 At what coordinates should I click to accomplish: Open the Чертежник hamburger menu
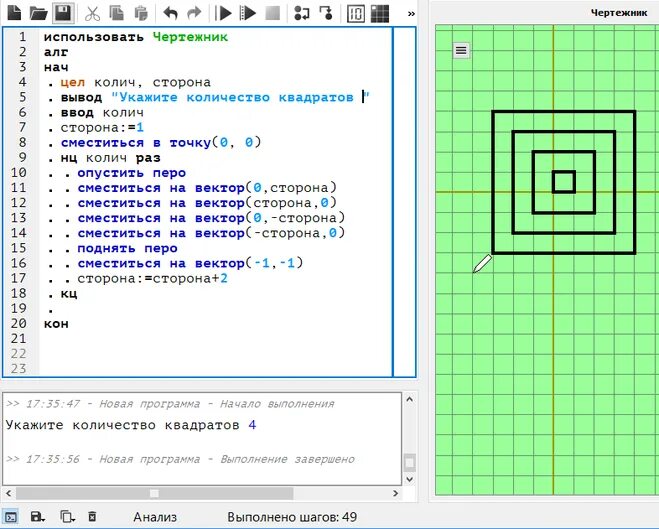[x=461, y=50]
